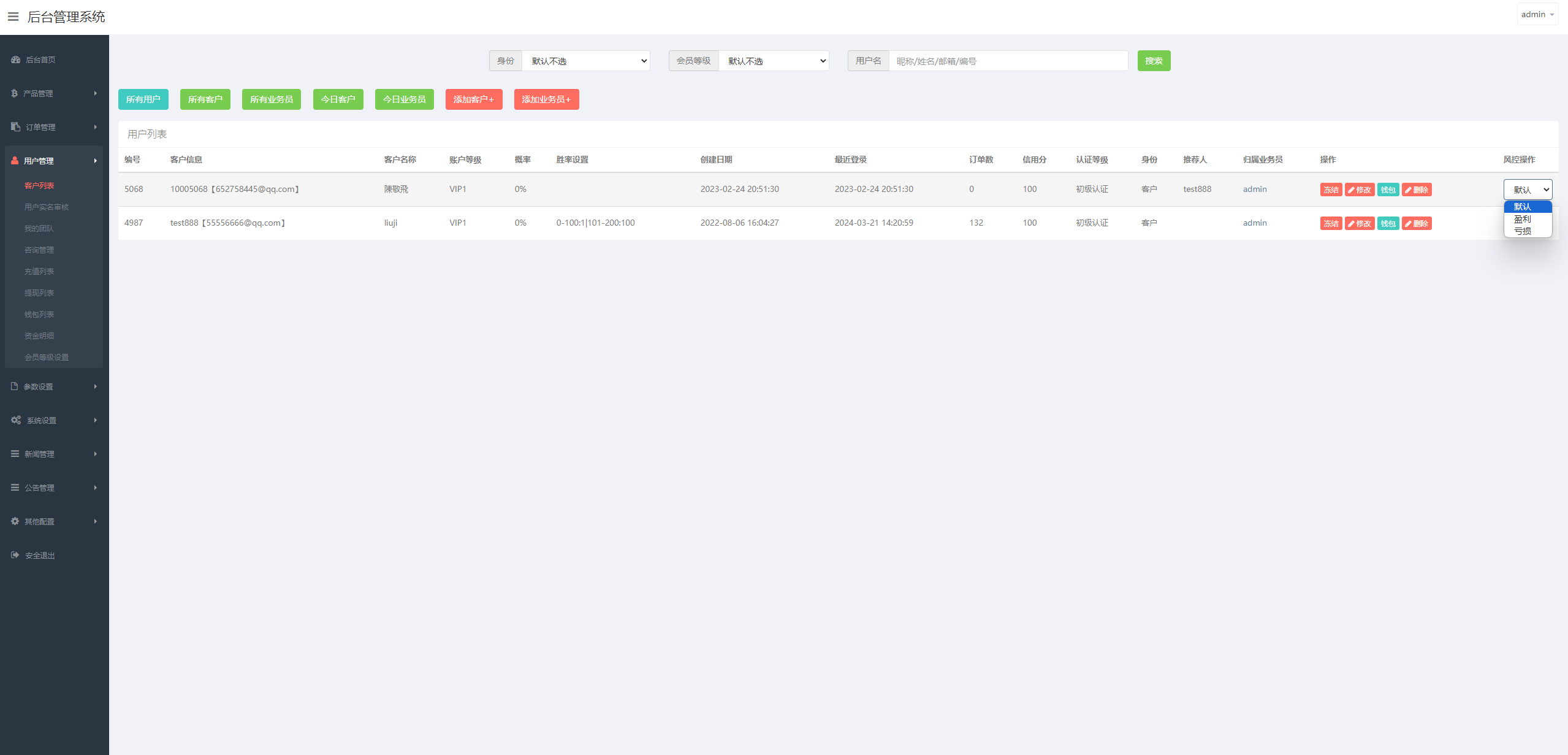Open the admin user menu
1568x755 pixels.
pos(1537,14)
